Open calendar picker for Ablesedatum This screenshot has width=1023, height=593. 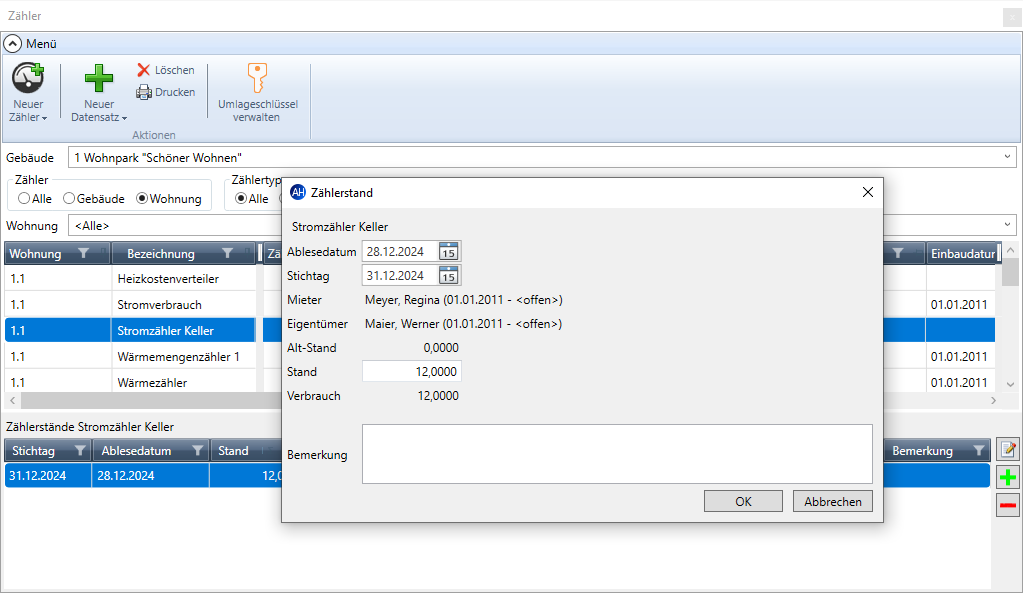coord(449,251)
